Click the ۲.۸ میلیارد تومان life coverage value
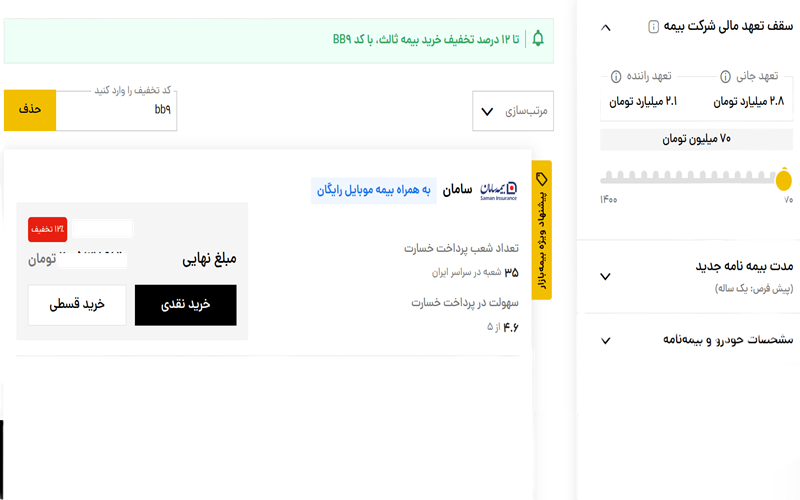 pos(748,102)
